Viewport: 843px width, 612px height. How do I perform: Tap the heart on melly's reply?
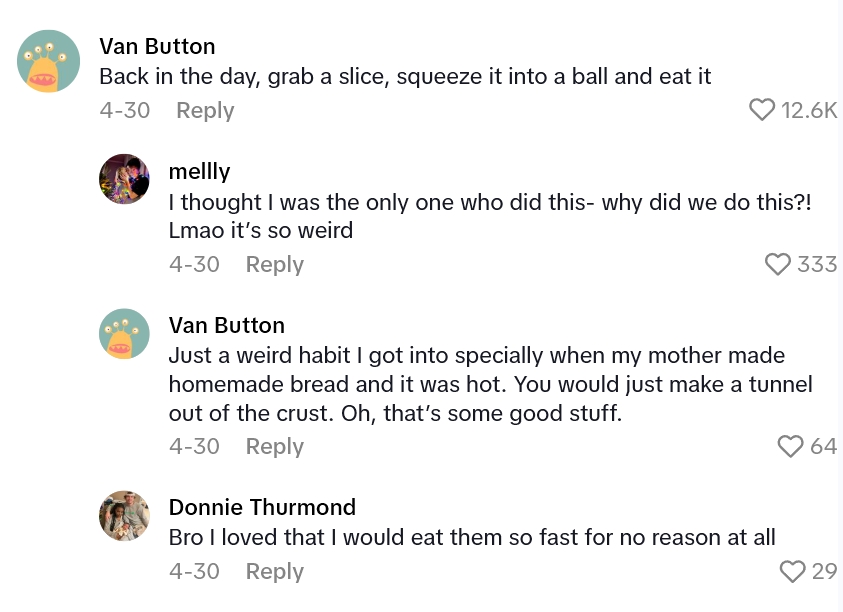(x=778, y=264)
